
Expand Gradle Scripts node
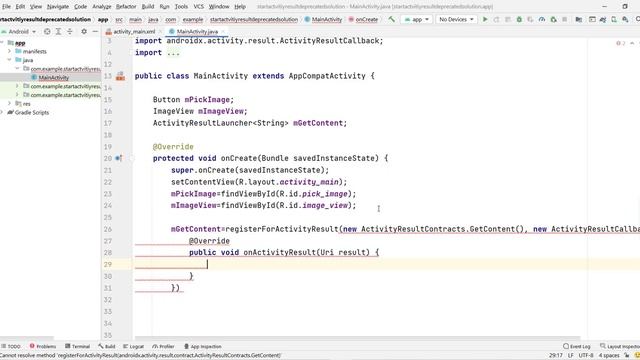click(x=2, y=112)
